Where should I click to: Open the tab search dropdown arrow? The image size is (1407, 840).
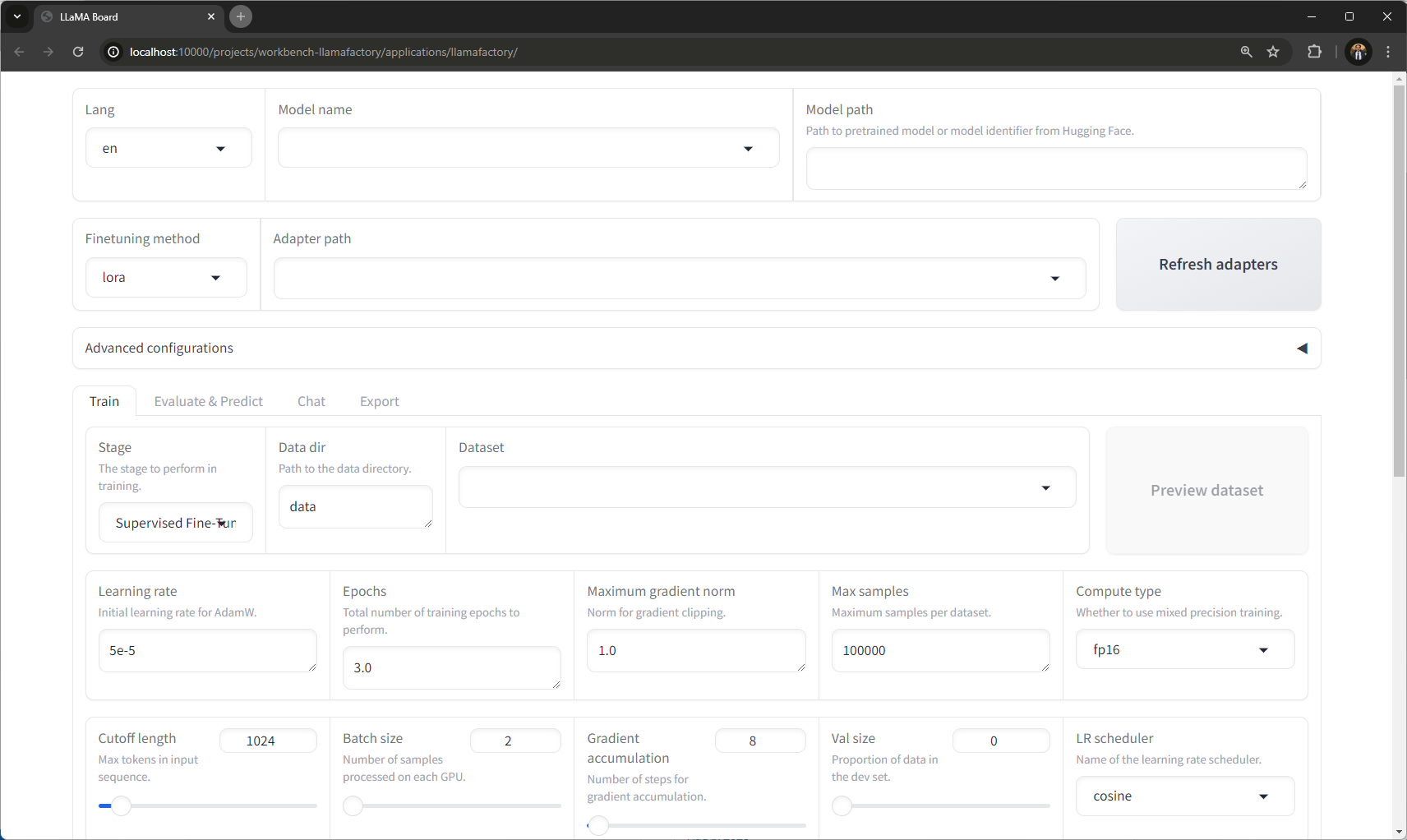pos(17,16)
